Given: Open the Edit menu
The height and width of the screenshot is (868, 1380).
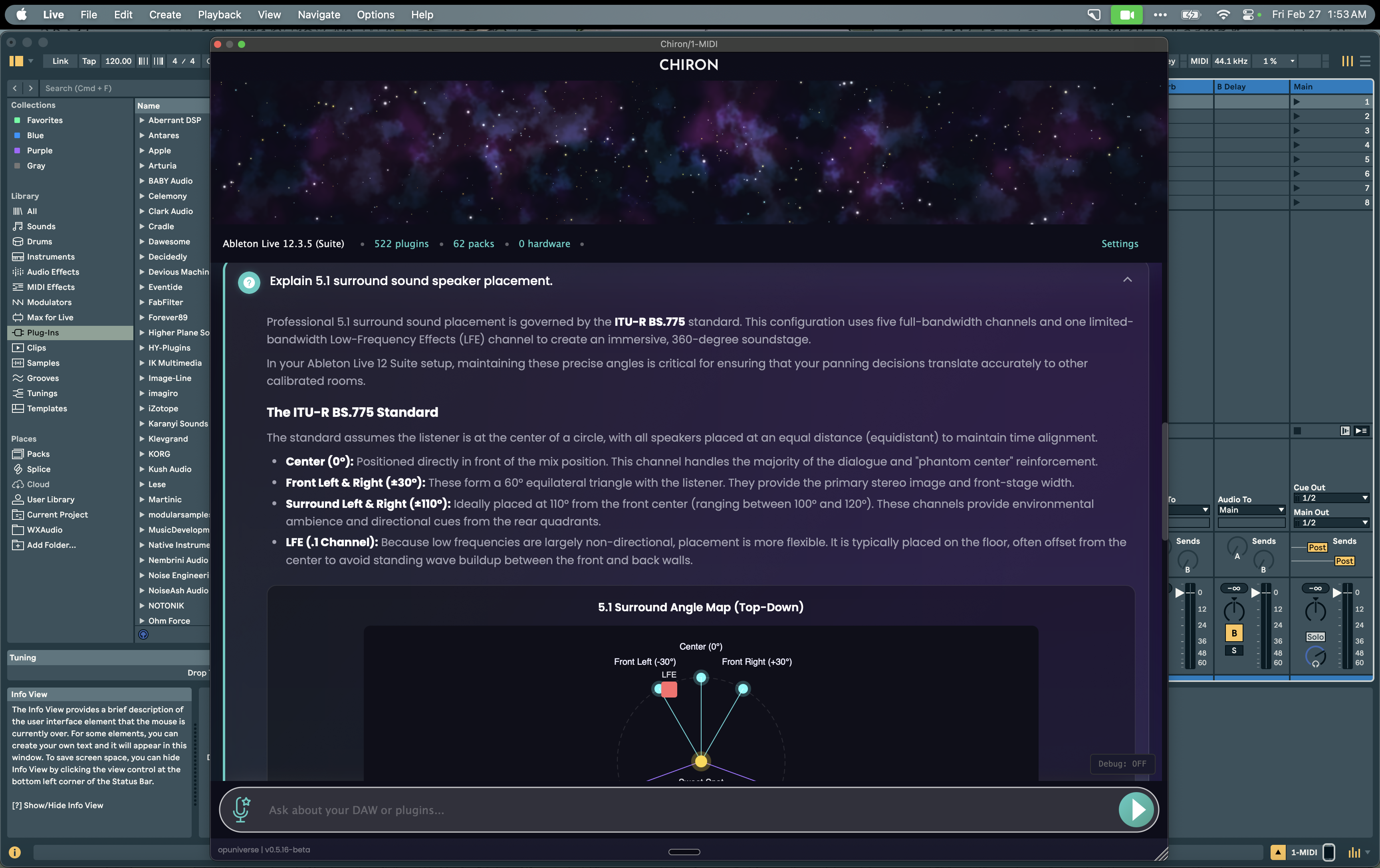Looking at the screenshot, I should 123,14.
